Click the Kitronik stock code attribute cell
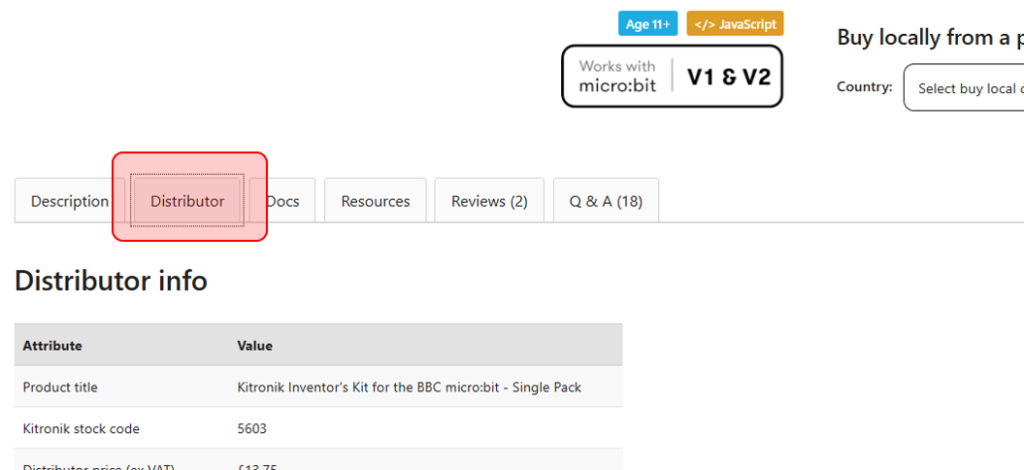Image resolution: width=1024 pixels, height=470 pixels. tap(81, 429)
